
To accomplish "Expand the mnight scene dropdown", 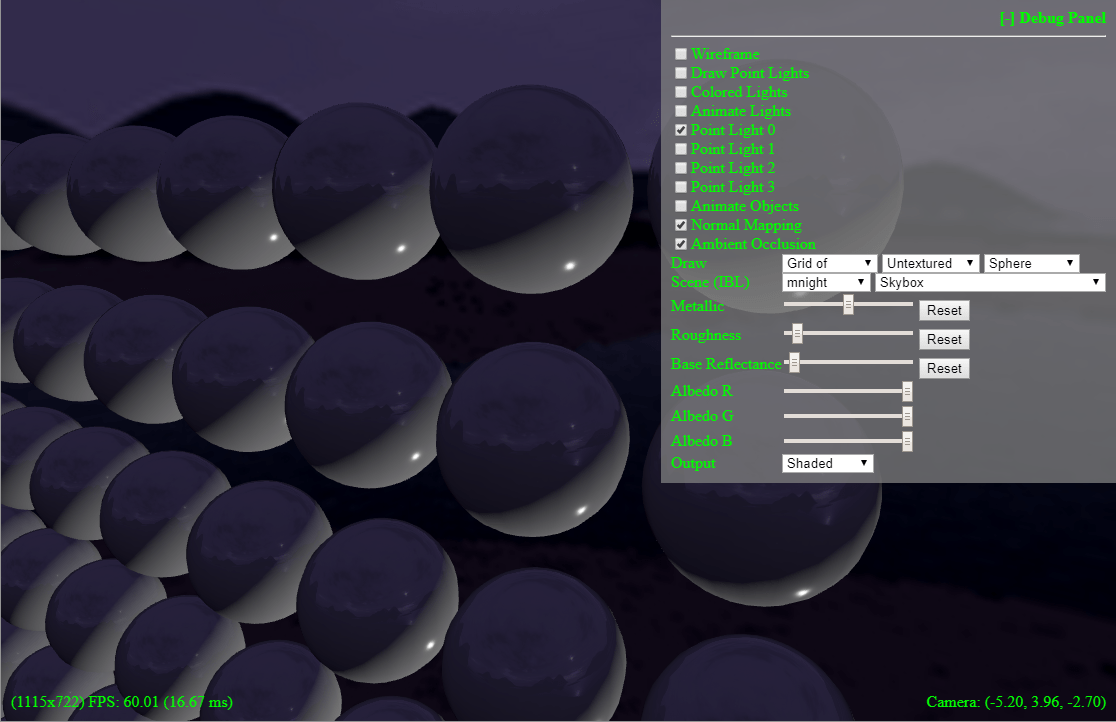I will click(826, 283).
